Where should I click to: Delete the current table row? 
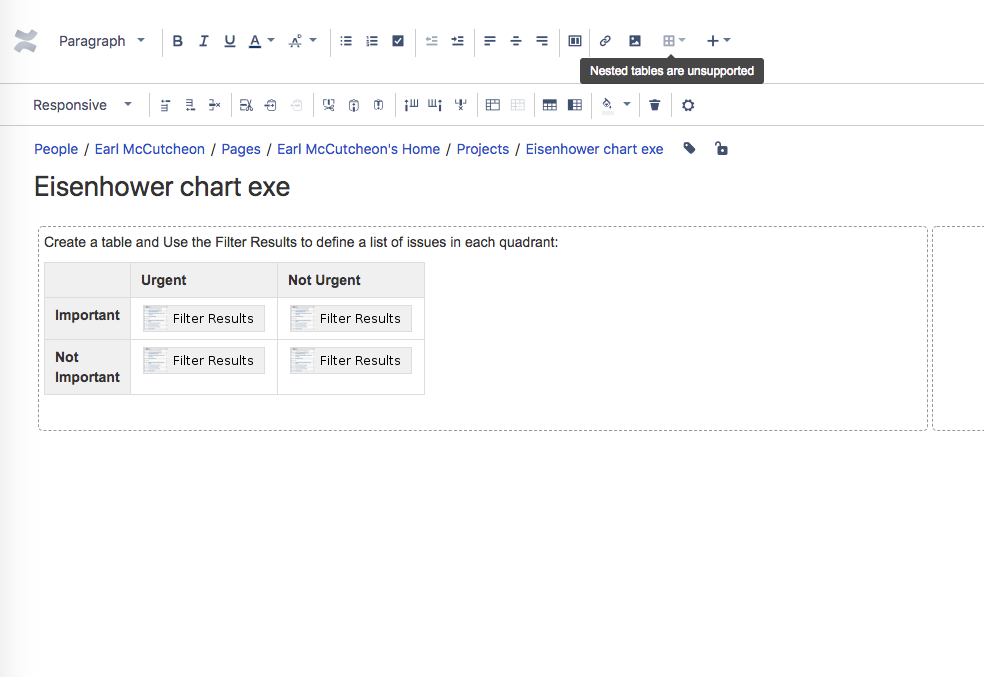tap(215, 105)
